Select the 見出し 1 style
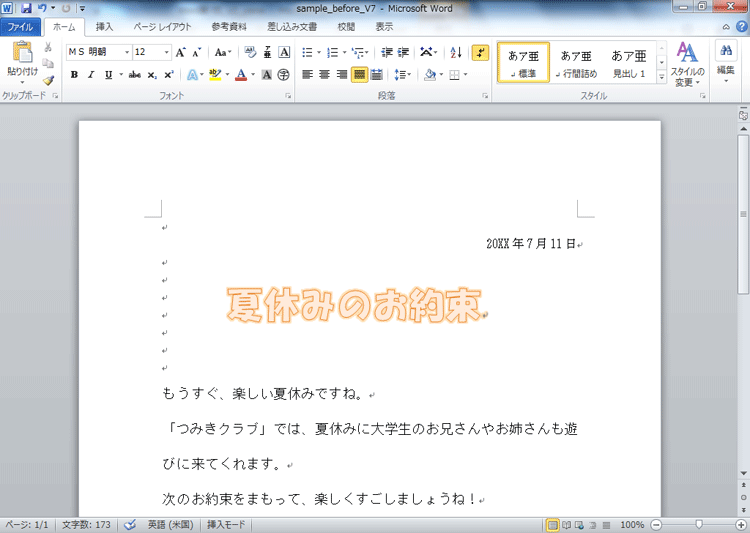 click(x=629, y=62)
